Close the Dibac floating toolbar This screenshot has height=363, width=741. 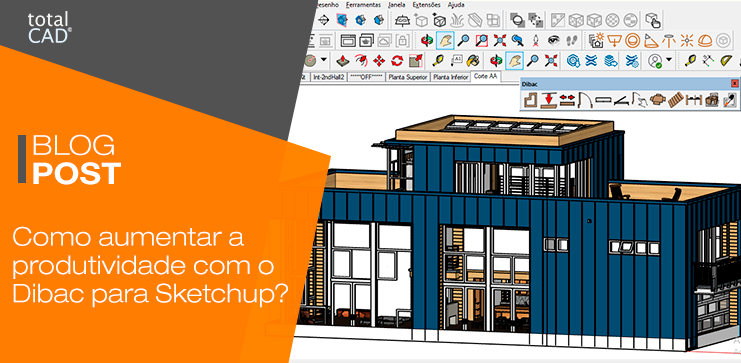pos(734,83)
